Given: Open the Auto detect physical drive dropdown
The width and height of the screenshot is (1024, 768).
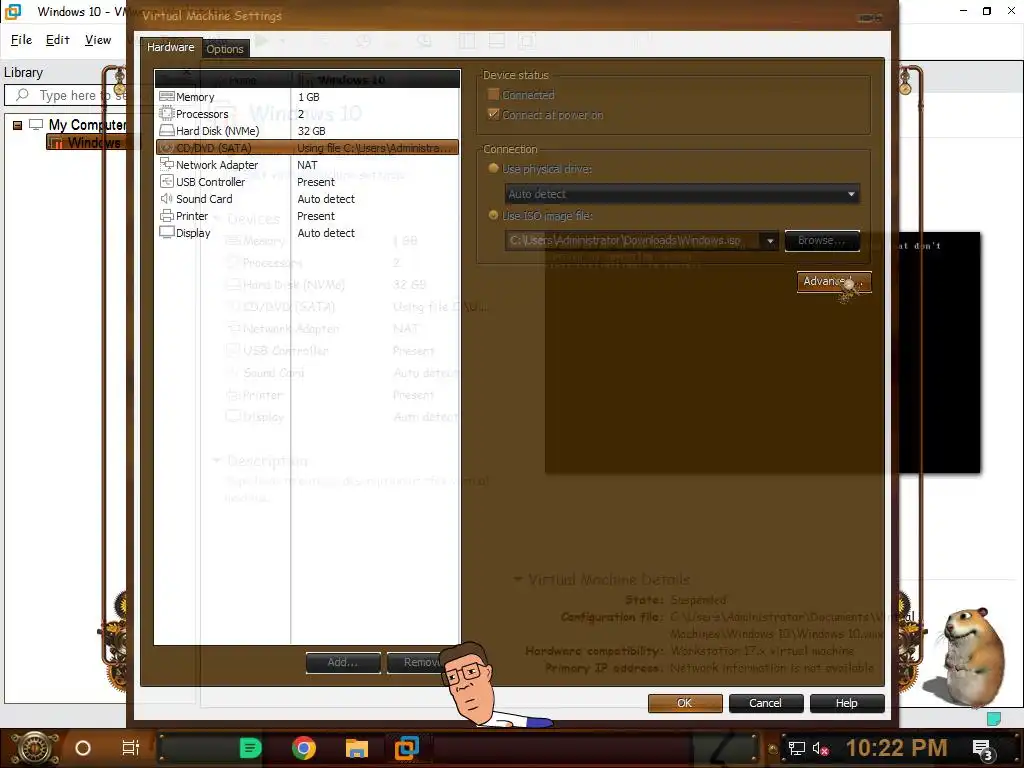Looking at the screenshot, I should tap(682, 194).
